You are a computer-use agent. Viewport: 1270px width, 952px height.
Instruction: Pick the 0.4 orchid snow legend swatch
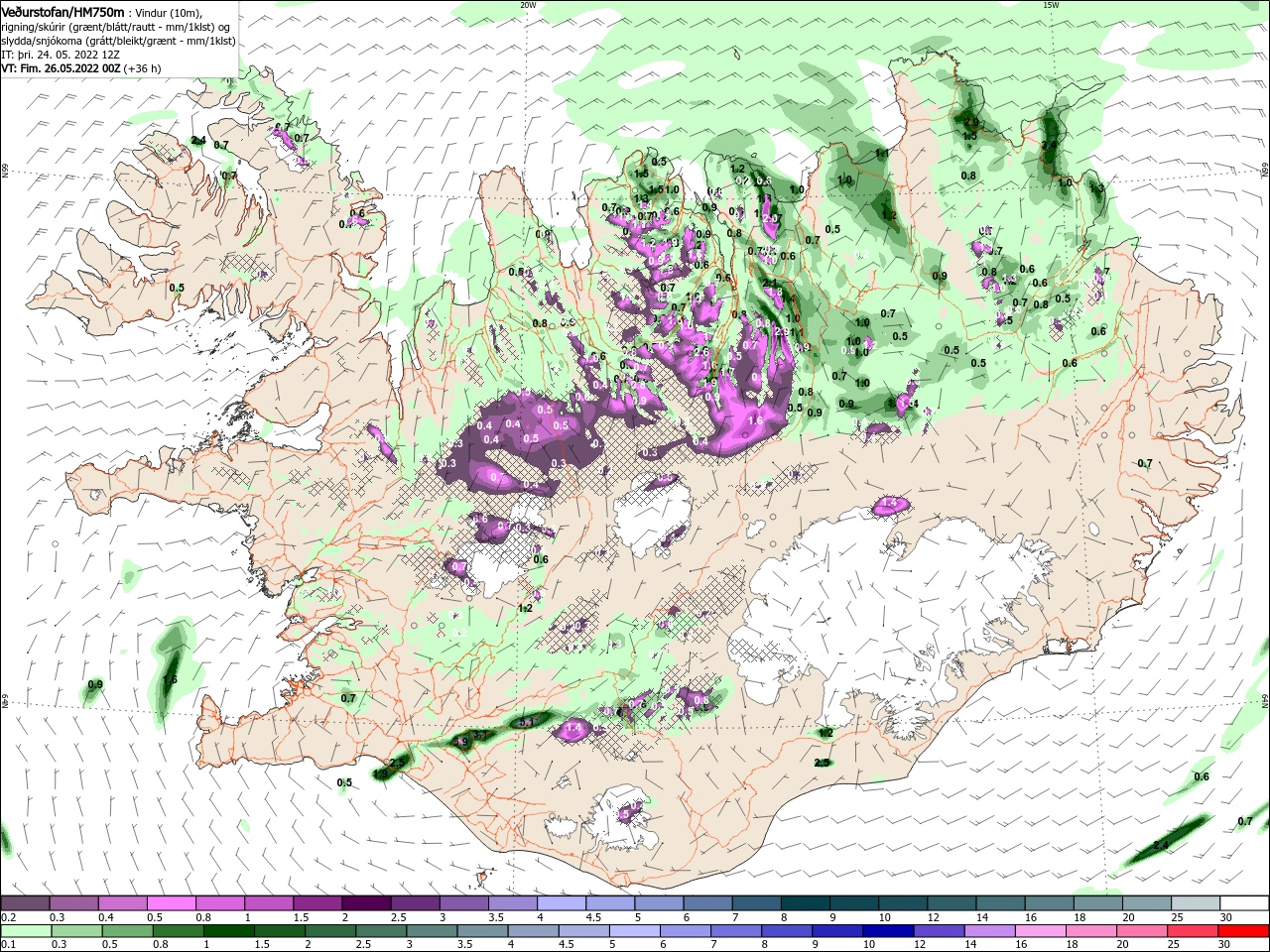pos(122,903)
